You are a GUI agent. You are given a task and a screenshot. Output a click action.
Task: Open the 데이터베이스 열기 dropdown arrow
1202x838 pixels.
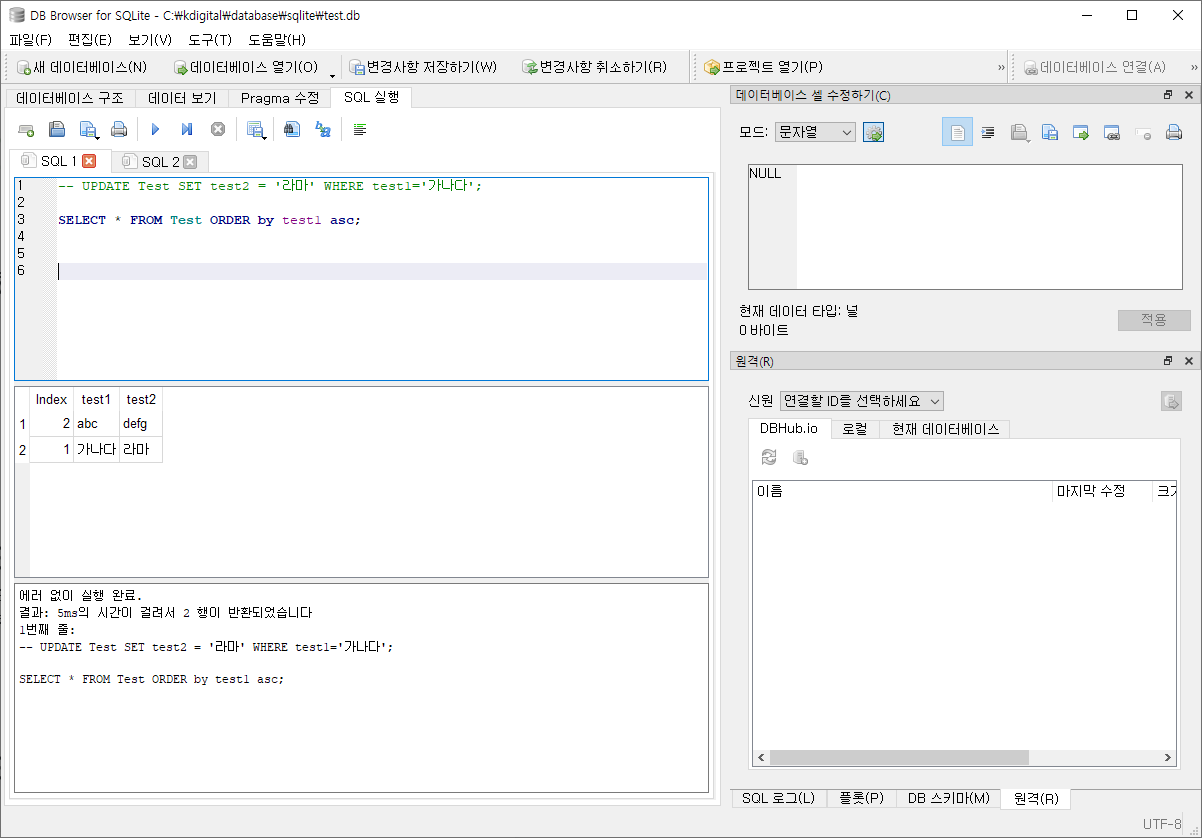click(332, 75)
